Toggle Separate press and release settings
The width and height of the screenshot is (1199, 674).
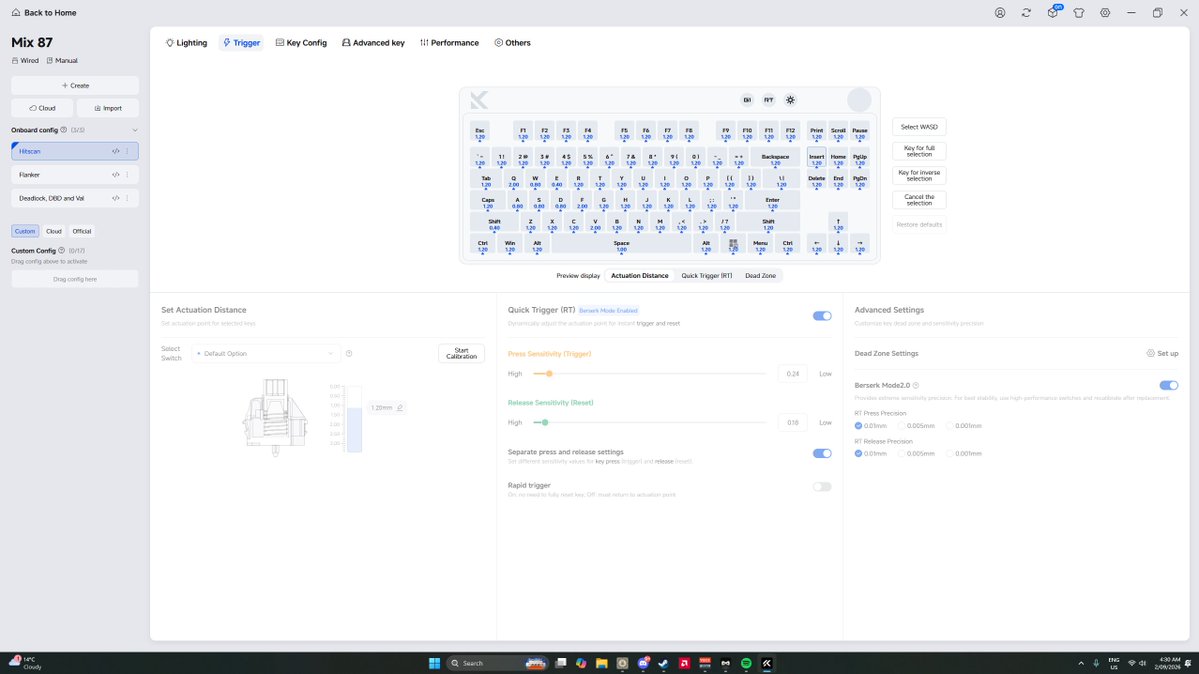[822, 454]
